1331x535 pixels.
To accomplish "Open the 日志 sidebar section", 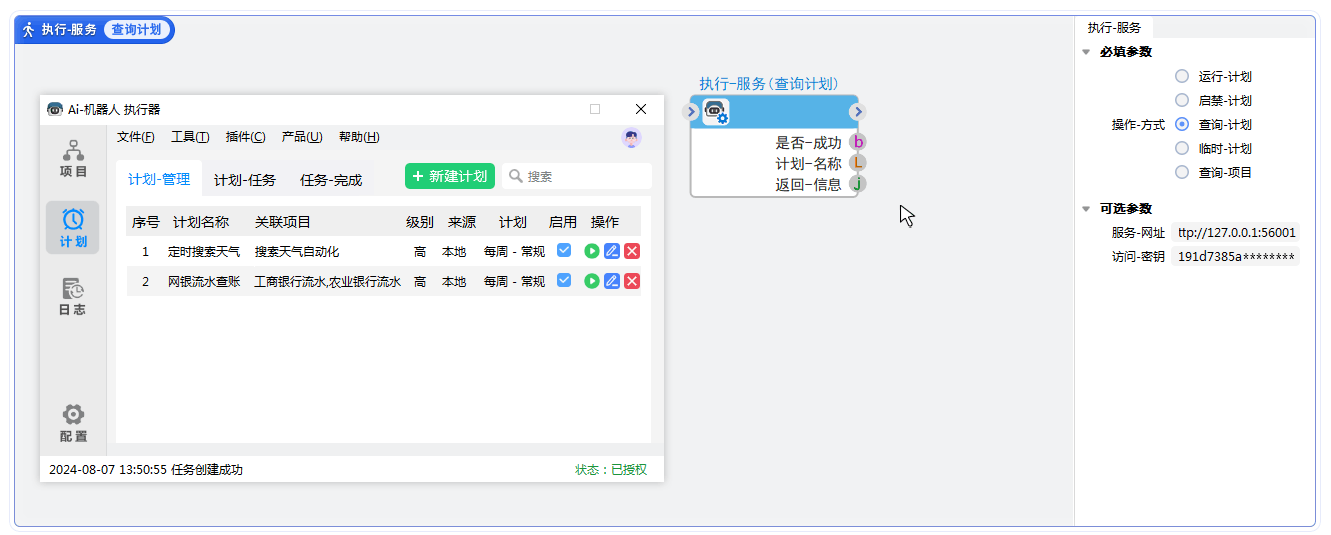I will (73, 297).
